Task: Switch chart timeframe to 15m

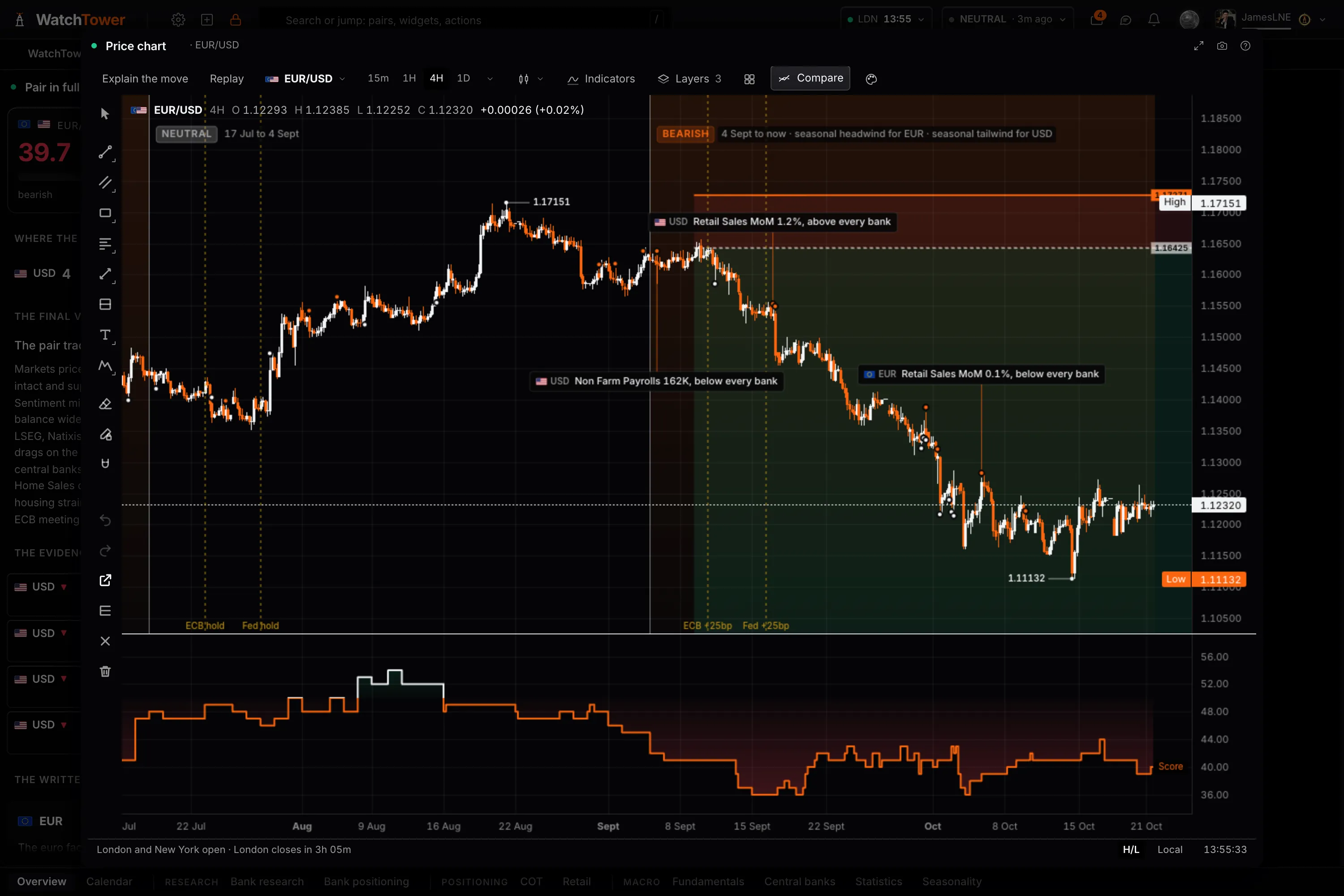Action: [378, 78]
